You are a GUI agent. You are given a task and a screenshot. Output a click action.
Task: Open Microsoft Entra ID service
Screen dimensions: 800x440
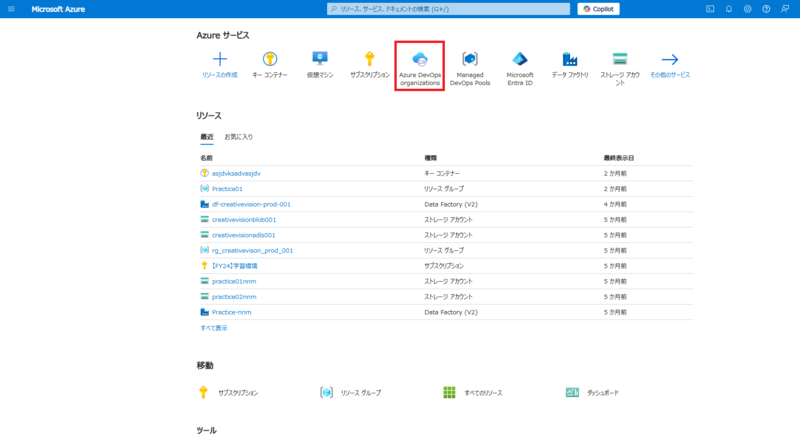[520, 68]
